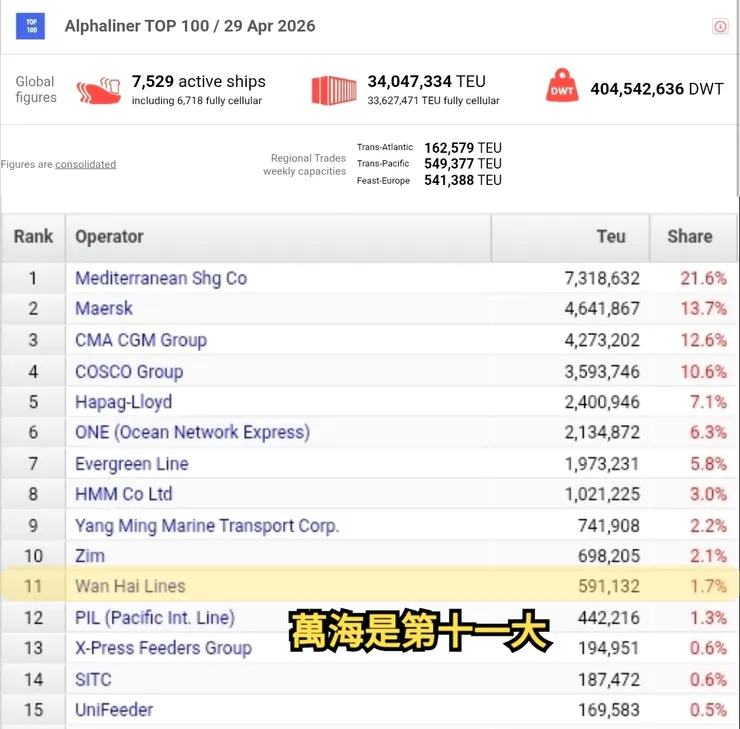Open Mediterranean Shg Co operator link
Viewport: 740px width, 729px height.
click(x=161, y=278)
